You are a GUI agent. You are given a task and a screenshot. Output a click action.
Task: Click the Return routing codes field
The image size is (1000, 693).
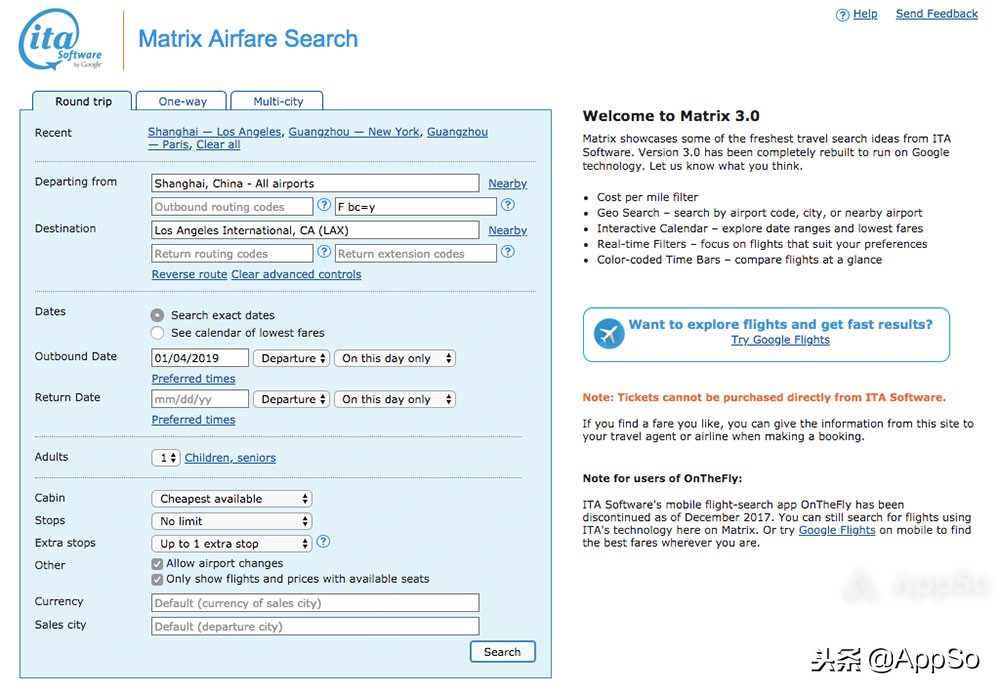pyautogui.click(x=232, y=254)
